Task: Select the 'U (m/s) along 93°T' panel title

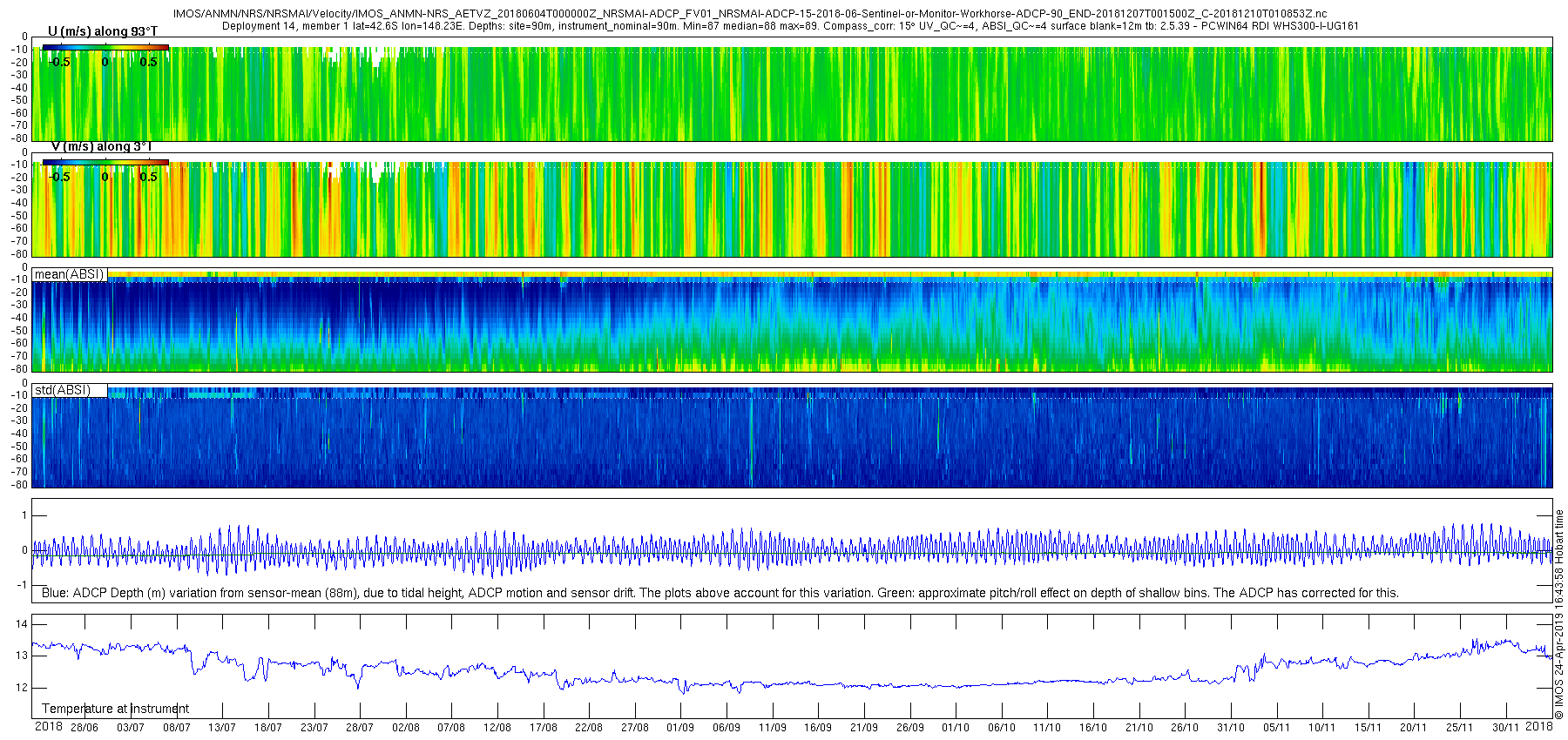Action: [103, 31]
